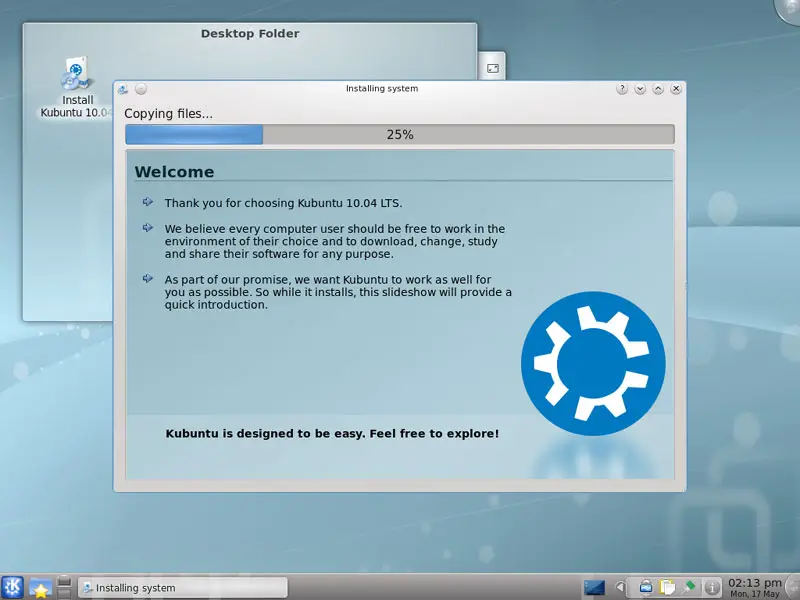Screen dimensions: 800x600
Task: Click the 'Copying files...' status label
Action: click(x=168, y=114)
